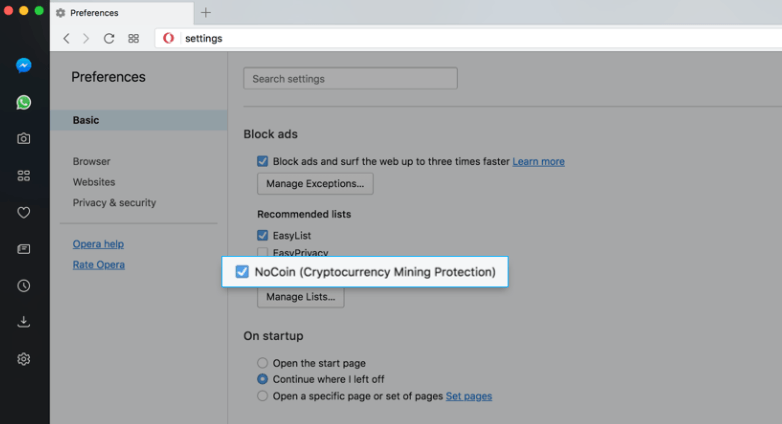This screenshot has width=782, height=424.
Task: Reload the settings page
Action: 109,38
